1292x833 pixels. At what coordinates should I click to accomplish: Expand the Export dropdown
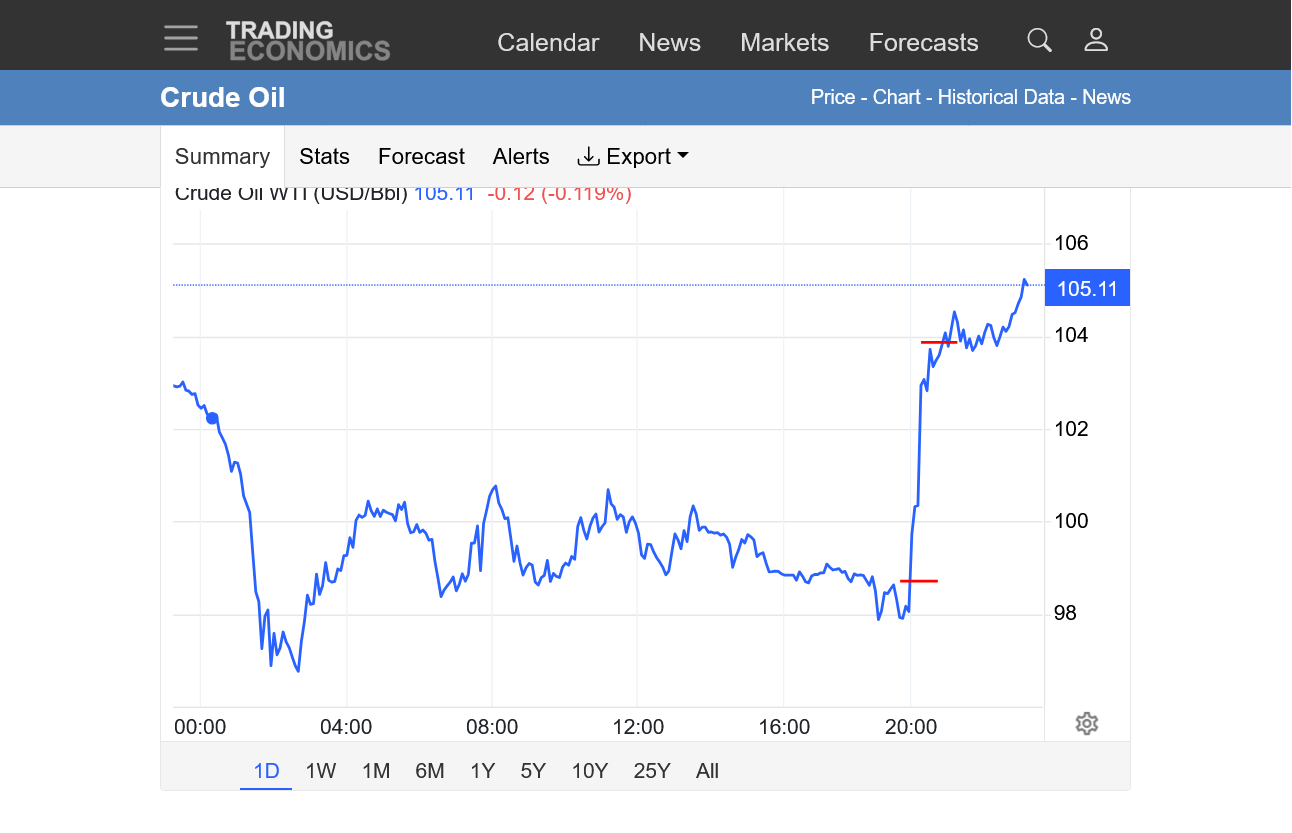[x=634, y=157]
